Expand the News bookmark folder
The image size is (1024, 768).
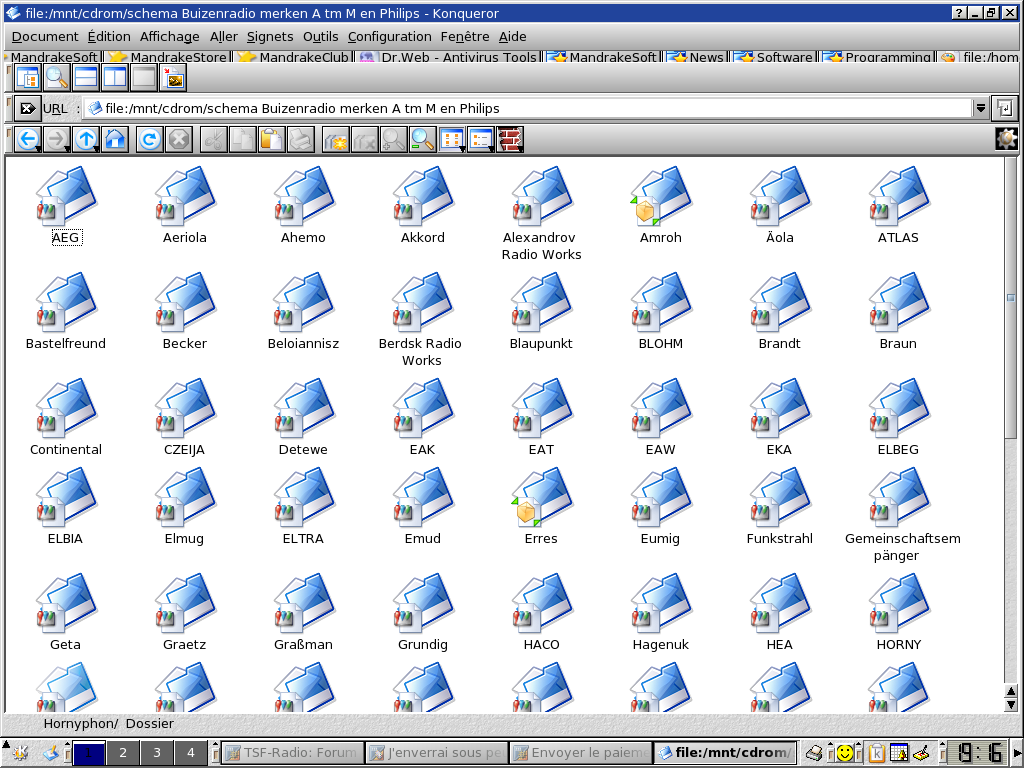tap(696, 57)
